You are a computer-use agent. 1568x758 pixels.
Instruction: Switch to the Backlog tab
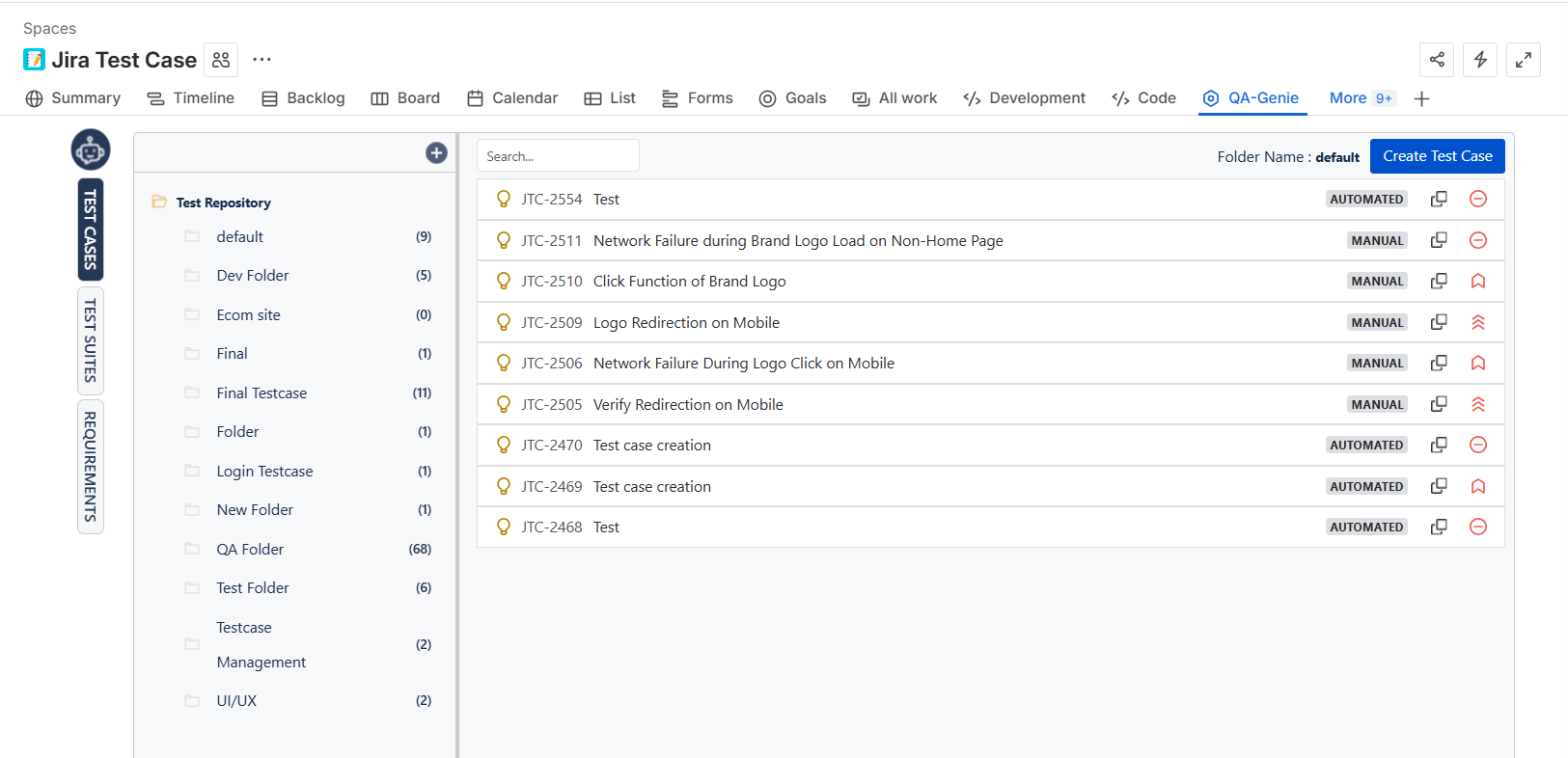click(x=303, y=98)
